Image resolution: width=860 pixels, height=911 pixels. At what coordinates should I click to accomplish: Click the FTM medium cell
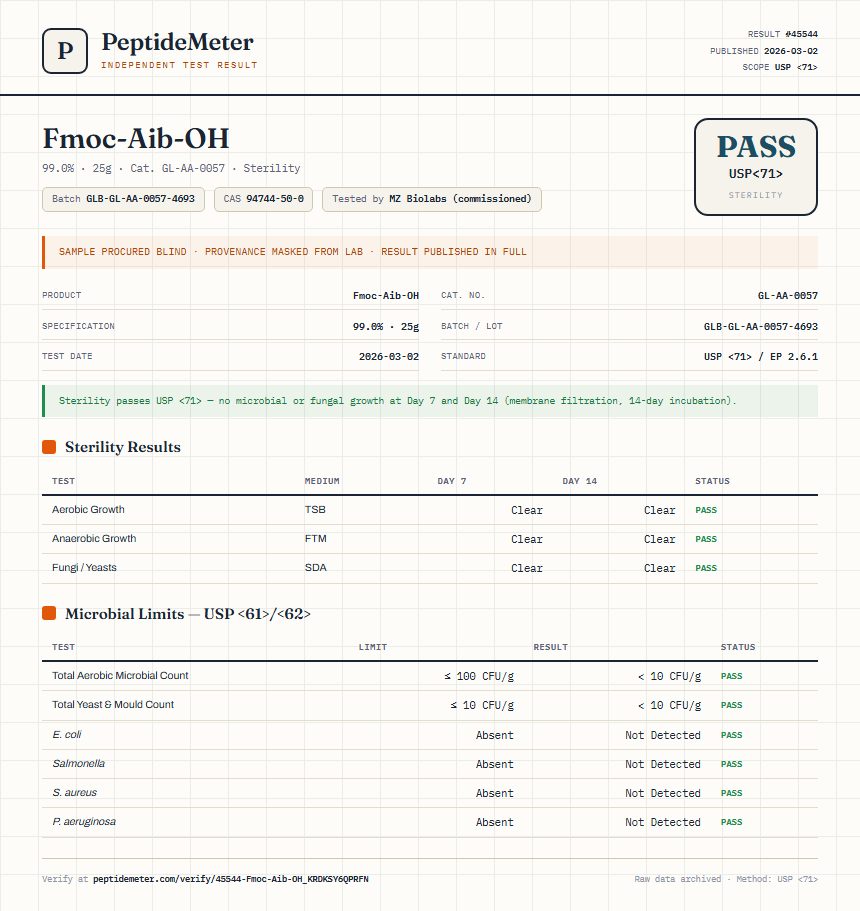316,539
